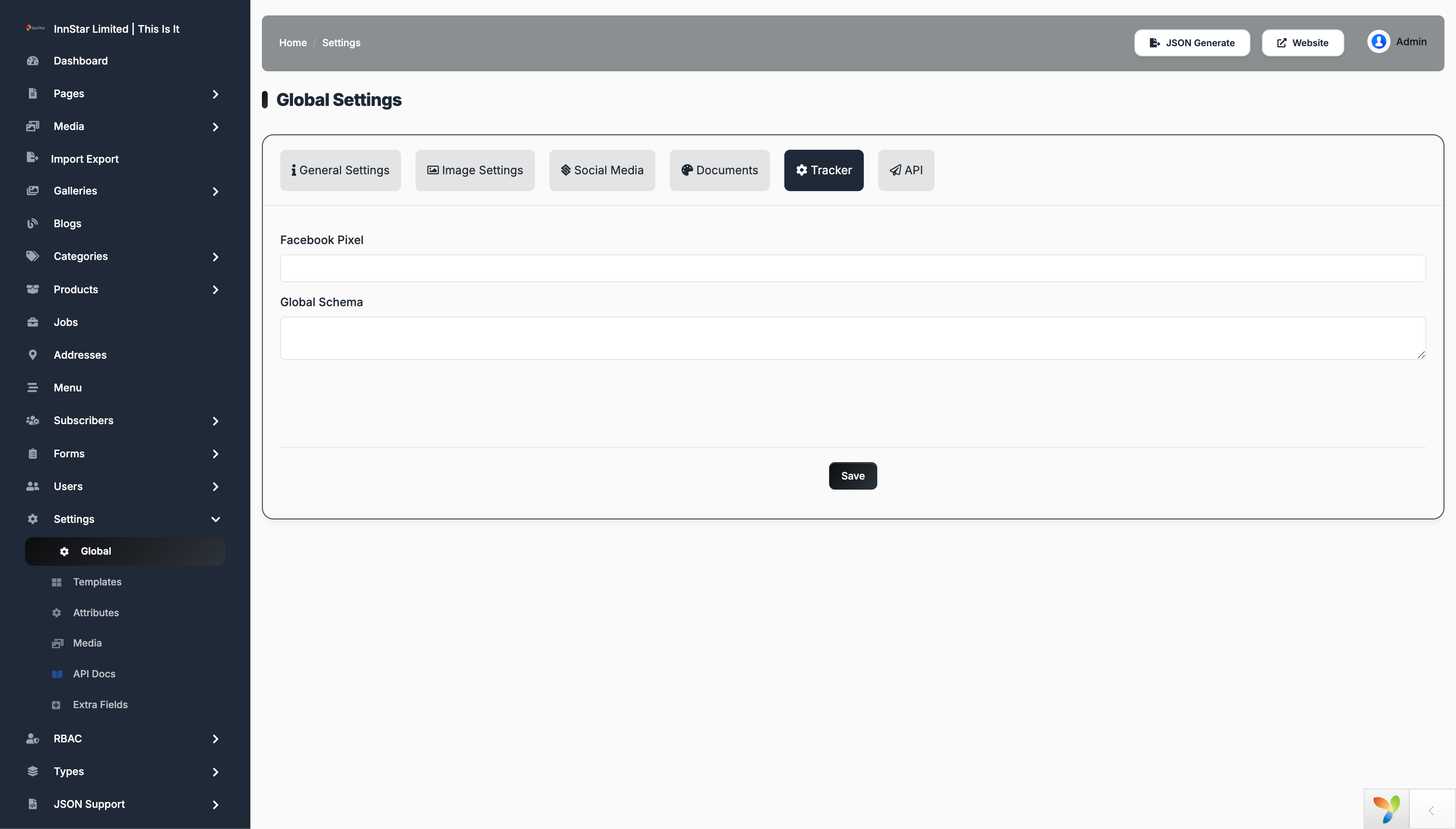Click the Save button

853,476
